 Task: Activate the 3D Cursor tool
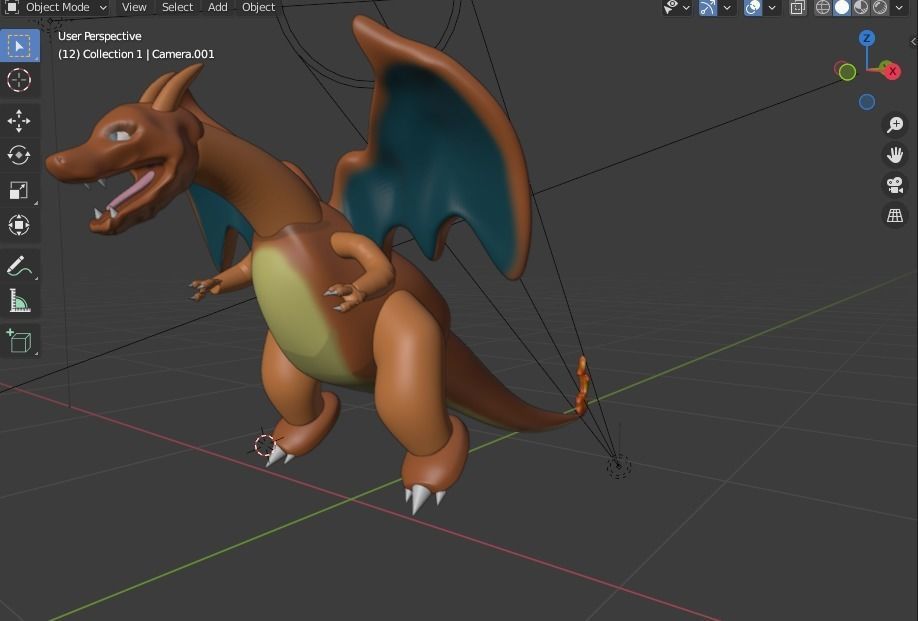(x=19, y=80)
